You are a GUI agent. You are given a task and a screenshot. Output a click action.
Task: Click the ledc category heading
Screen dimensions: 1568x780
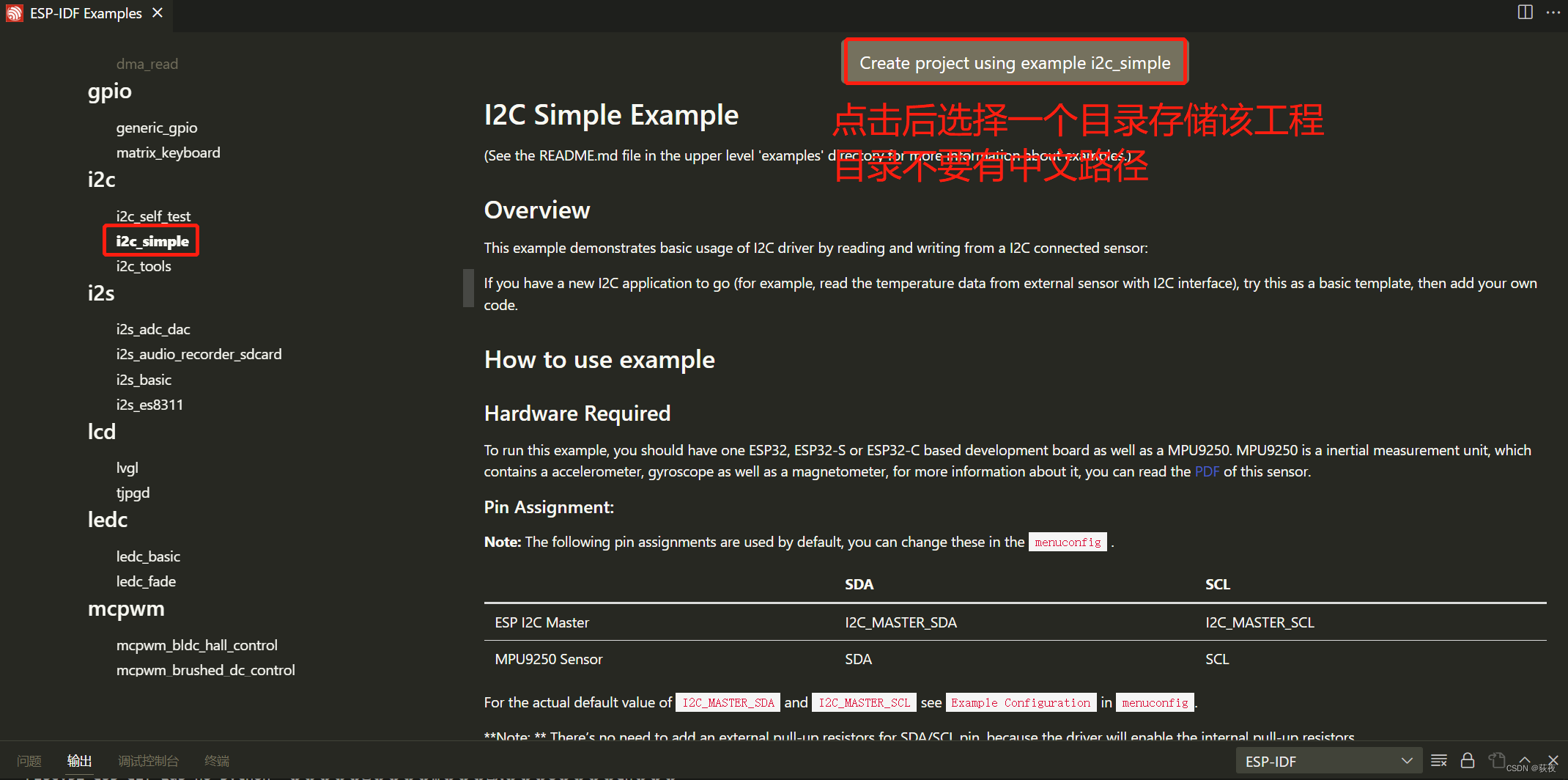click(108, 520)
